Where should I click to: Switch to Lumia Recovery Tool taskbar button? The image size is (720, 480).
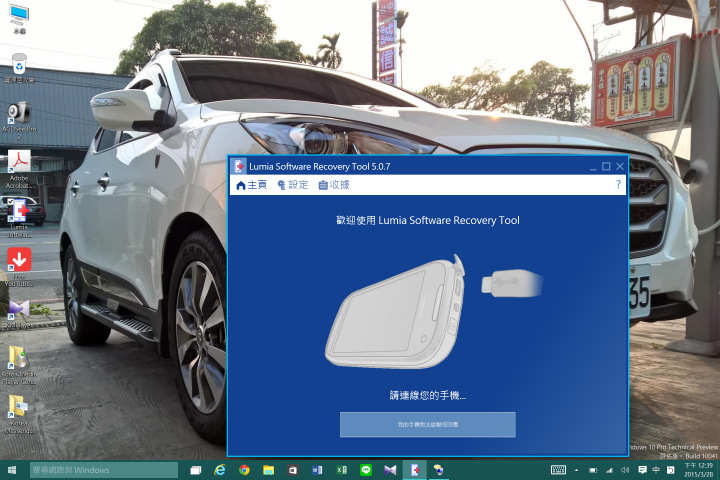coord(415,470)
